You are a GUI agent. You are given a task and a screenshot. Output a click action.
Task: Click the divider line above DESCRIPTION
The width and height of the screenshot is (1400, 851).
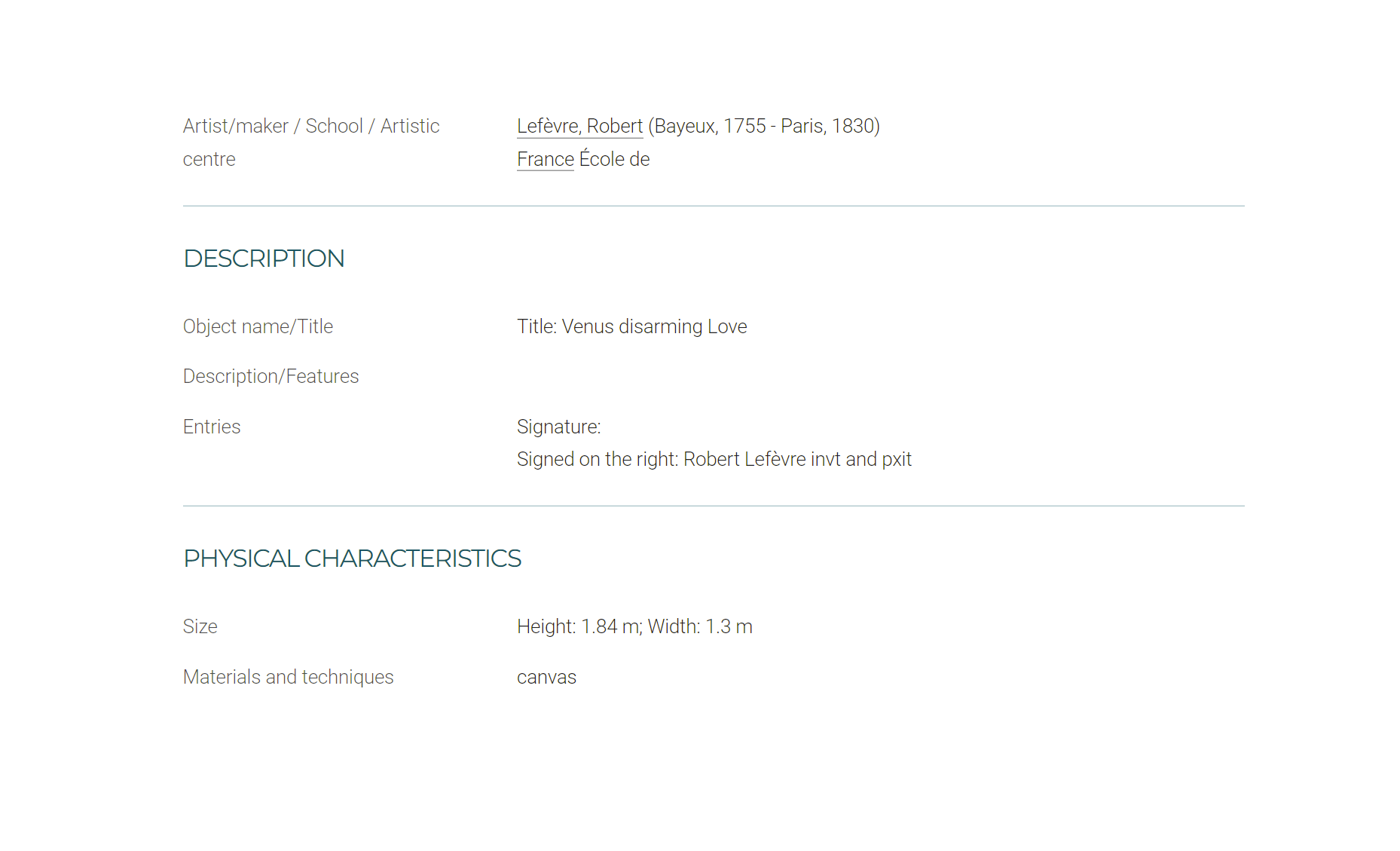pos(713,206)
